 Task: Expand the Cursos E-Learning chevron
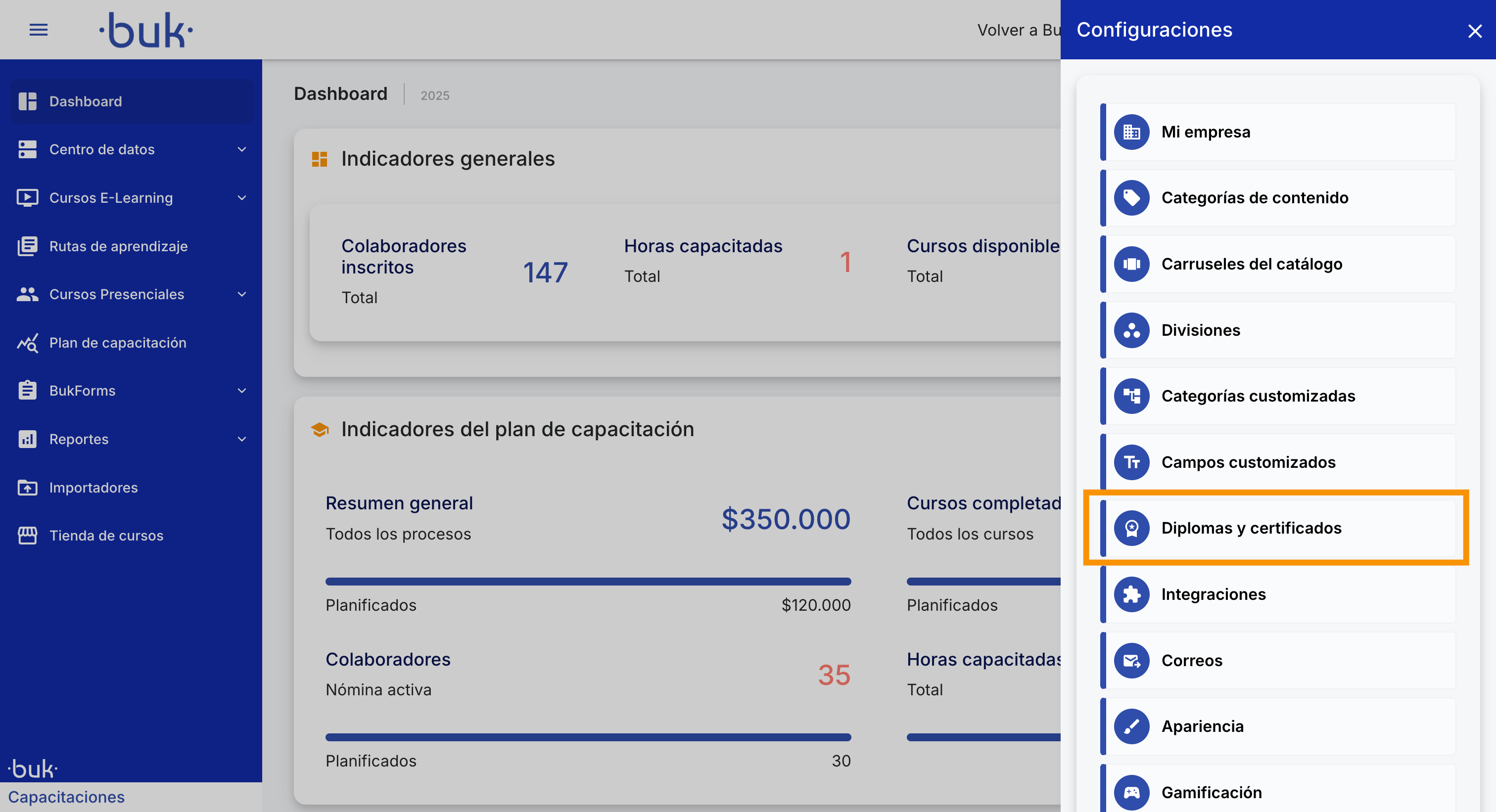(x=241, y=198)
